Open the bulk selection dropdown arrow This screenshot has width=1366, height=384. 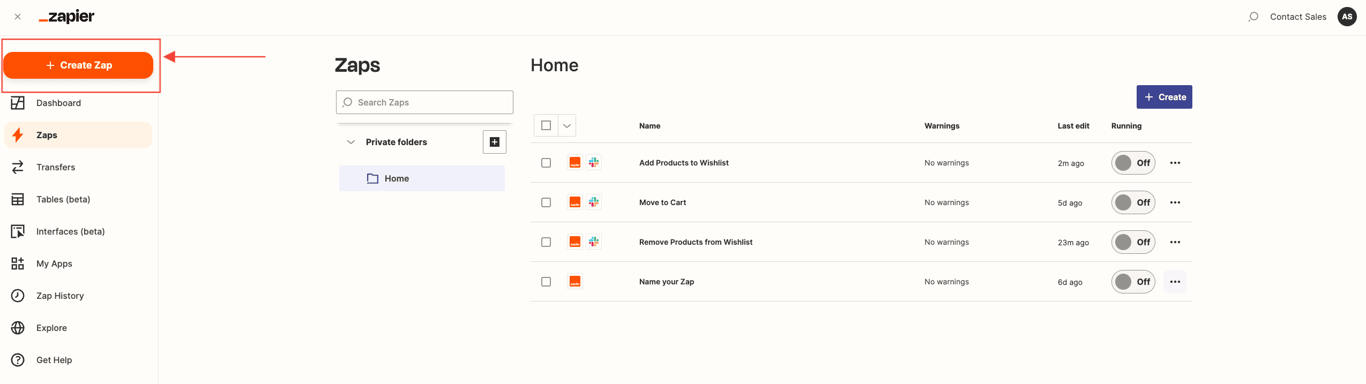point(567,126)
